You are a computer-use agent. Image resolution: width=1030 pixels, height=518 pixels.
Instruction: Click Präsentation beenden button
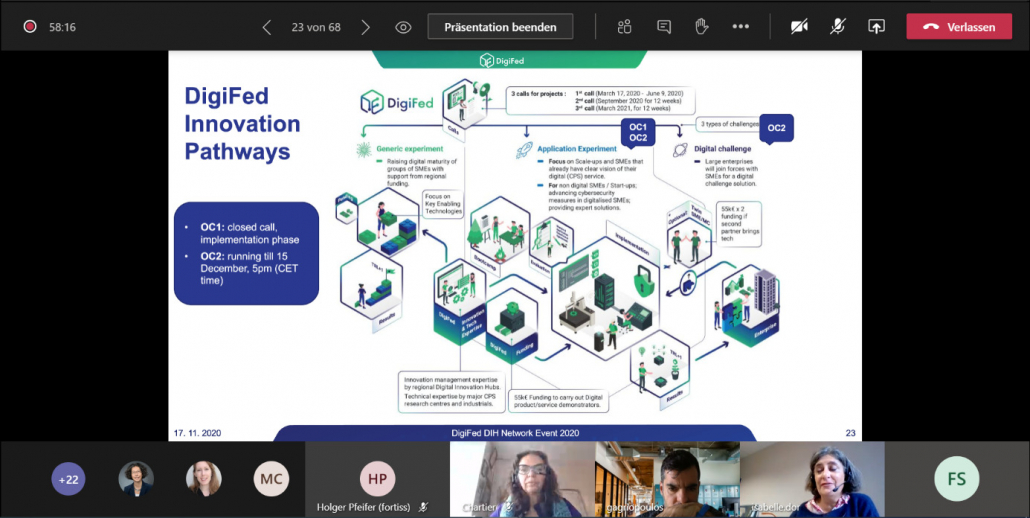tap(500, 27)
